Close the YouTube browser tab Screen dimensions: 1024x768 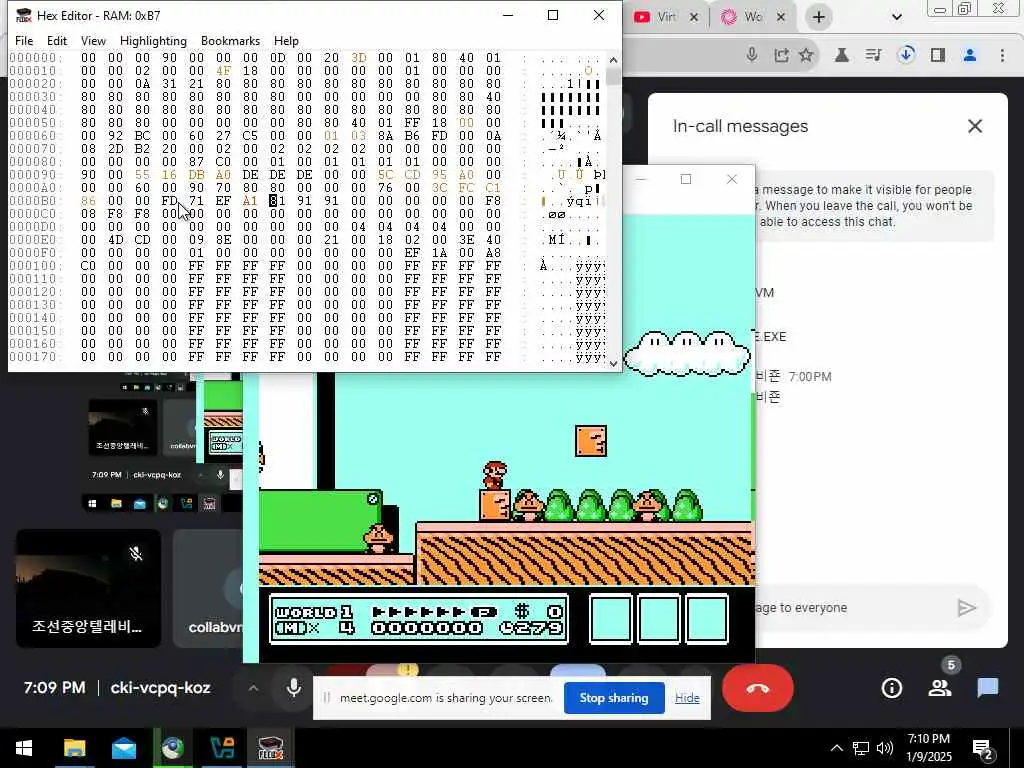[x=694, y=17]
